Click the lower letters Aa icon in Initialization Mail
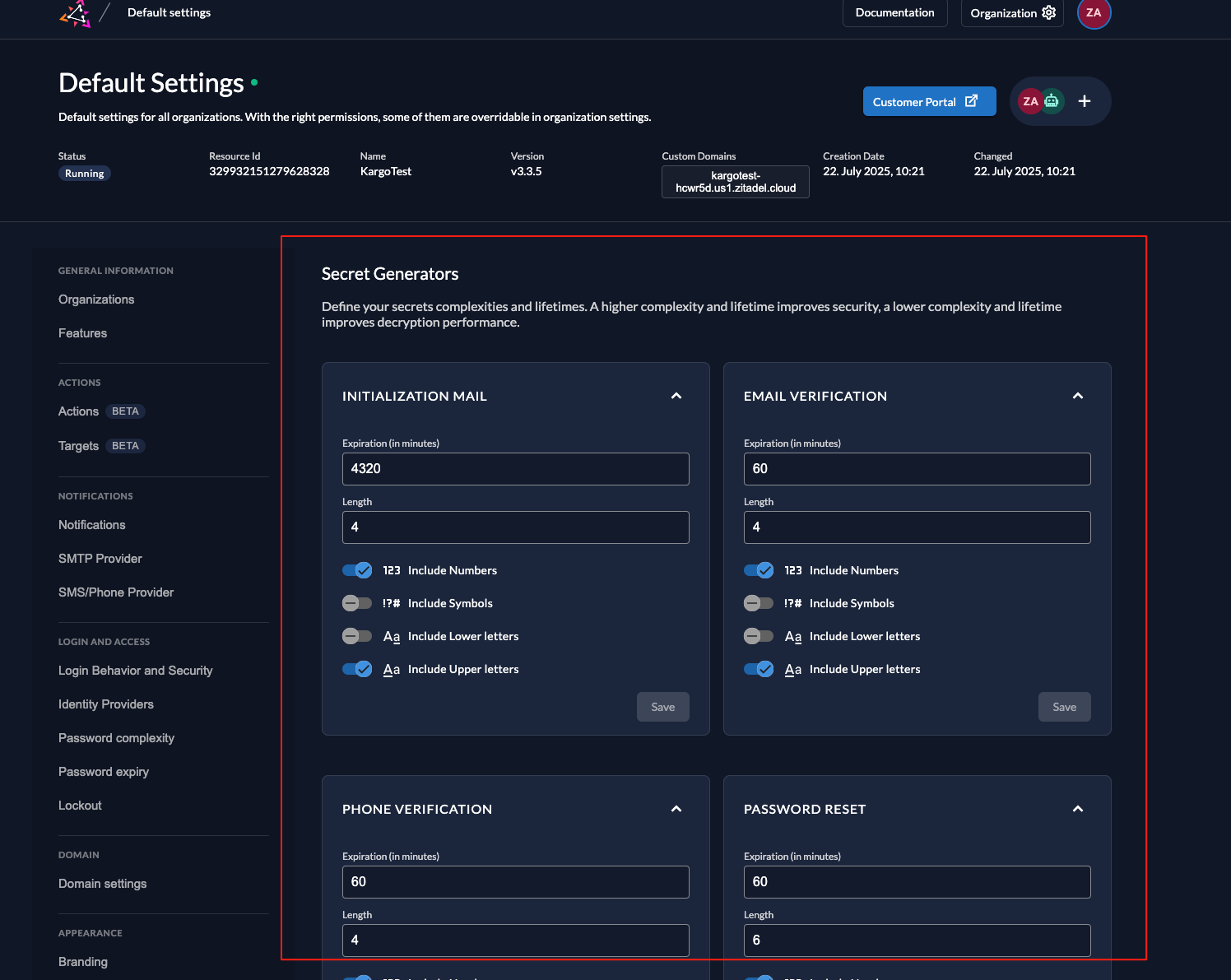The width and height of the screenshot is (1231, 980). 392,636
